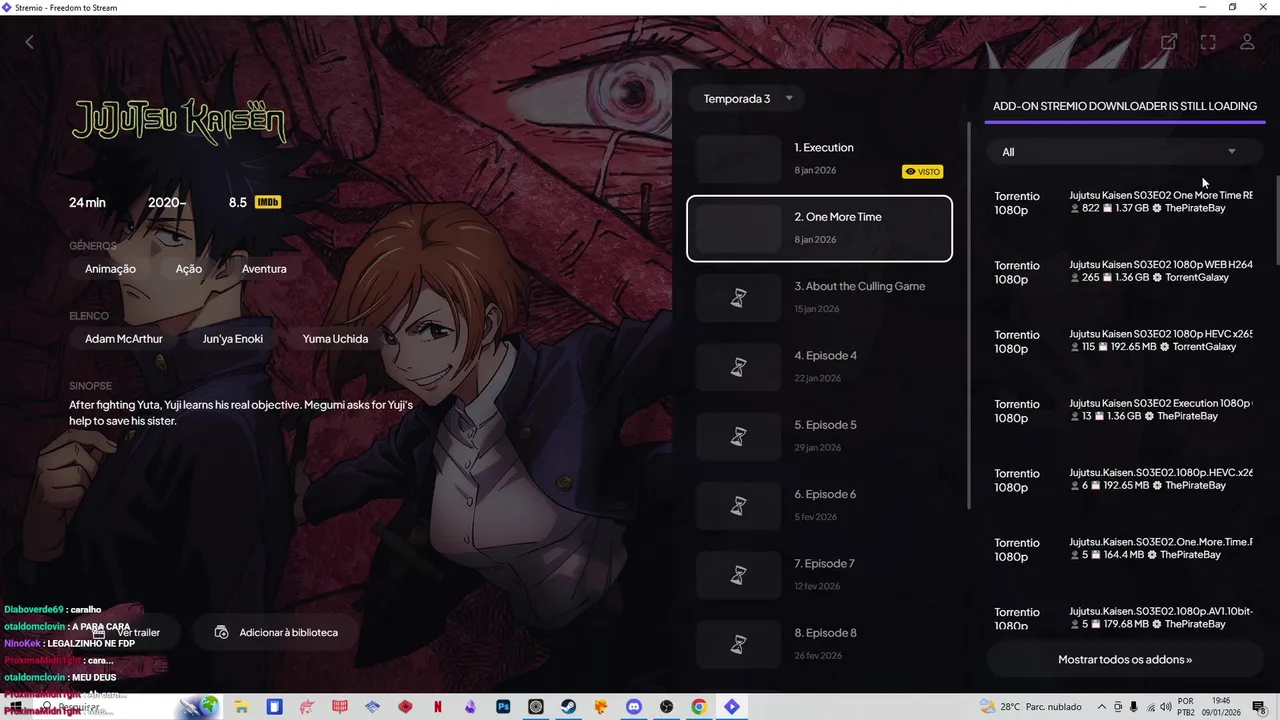Click the taskbar clock showing 19:46
Viewport: 1280px width, 720px height.
[1222, 707]
